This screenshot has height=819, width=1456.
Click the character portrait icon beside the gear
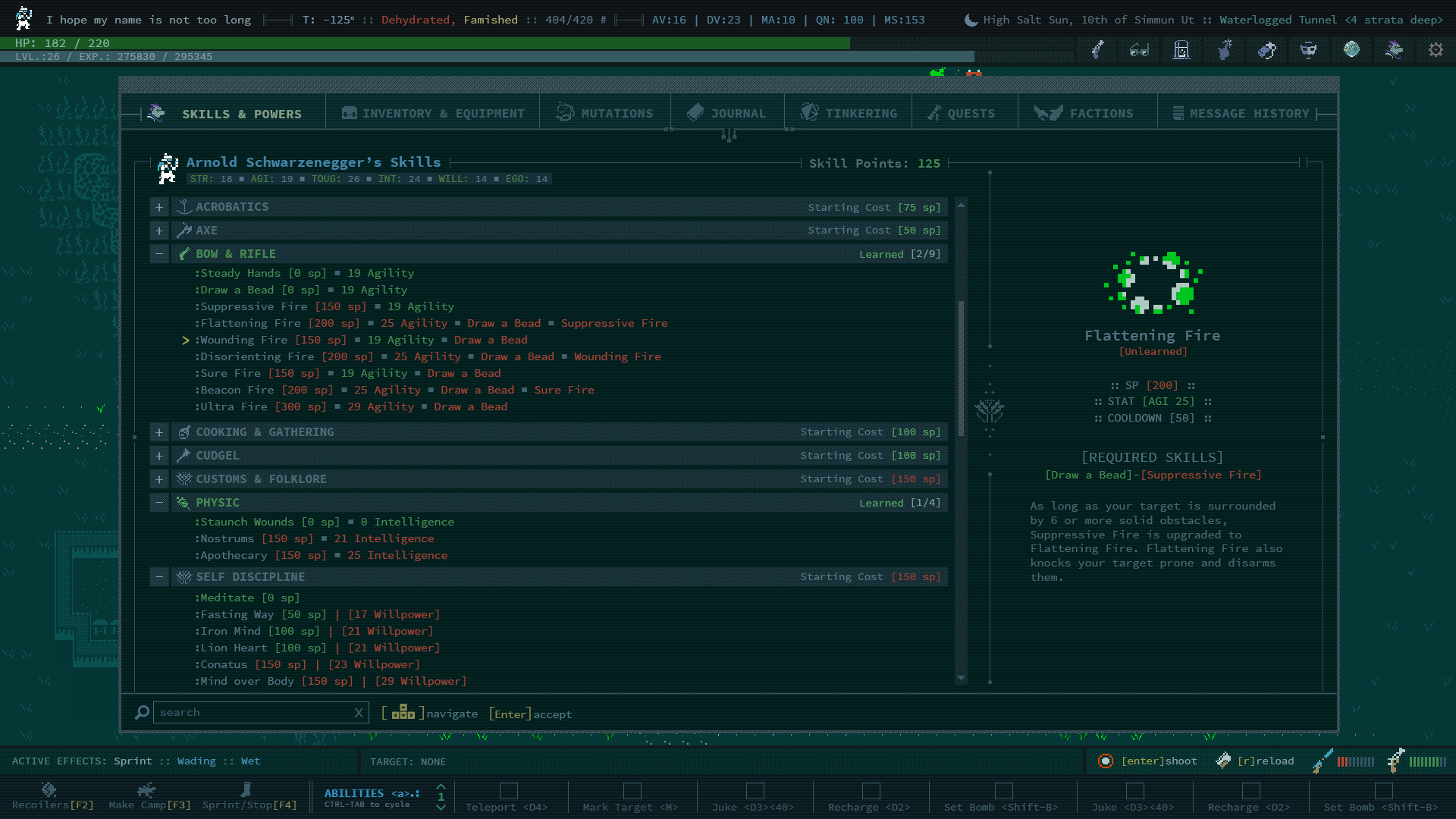pyautogui.click(x=1394, y=50)
